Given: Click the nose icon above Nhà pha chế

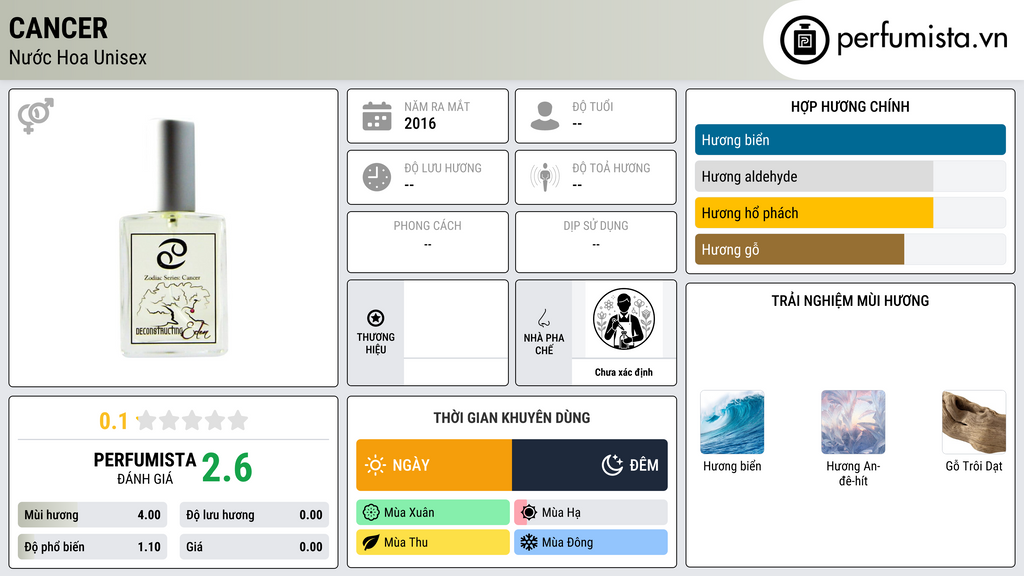Looking at the screenshot, I should coord(543,318).
